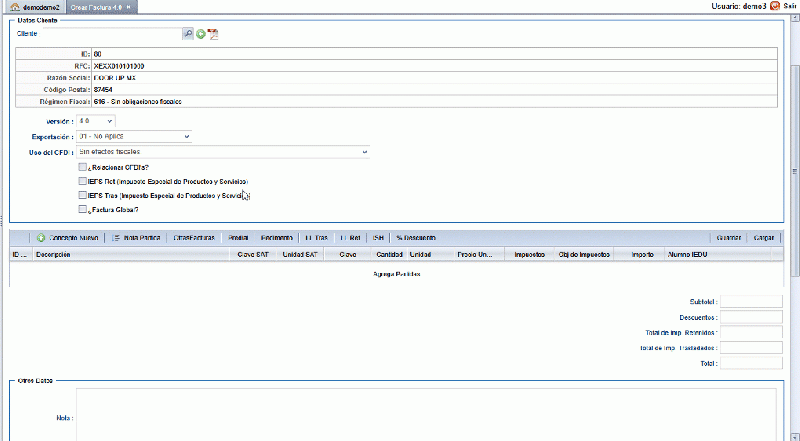Click the RFC value XEXX010101000
Image resolution: width=800 pixels, height=441 pixels.
tap(119, 66)
